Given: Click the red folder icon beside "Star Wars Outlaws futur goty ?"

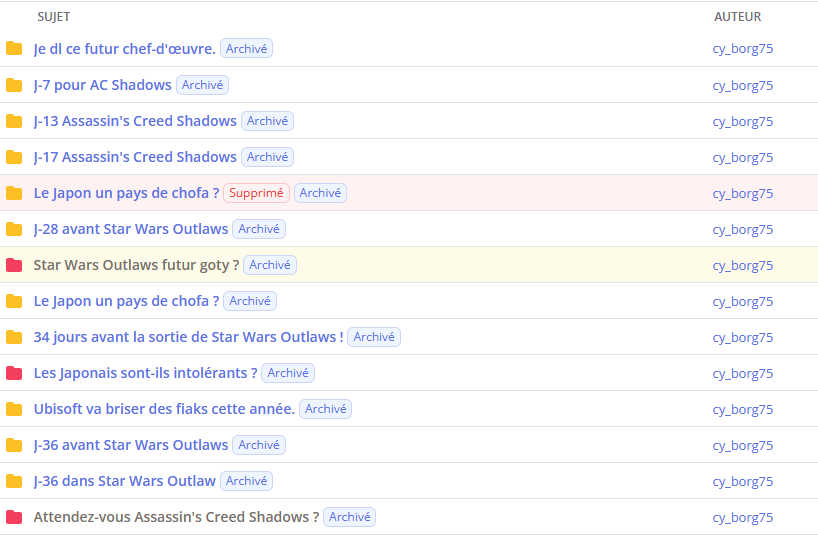Looking at the screenshot, I should [14, 265].
